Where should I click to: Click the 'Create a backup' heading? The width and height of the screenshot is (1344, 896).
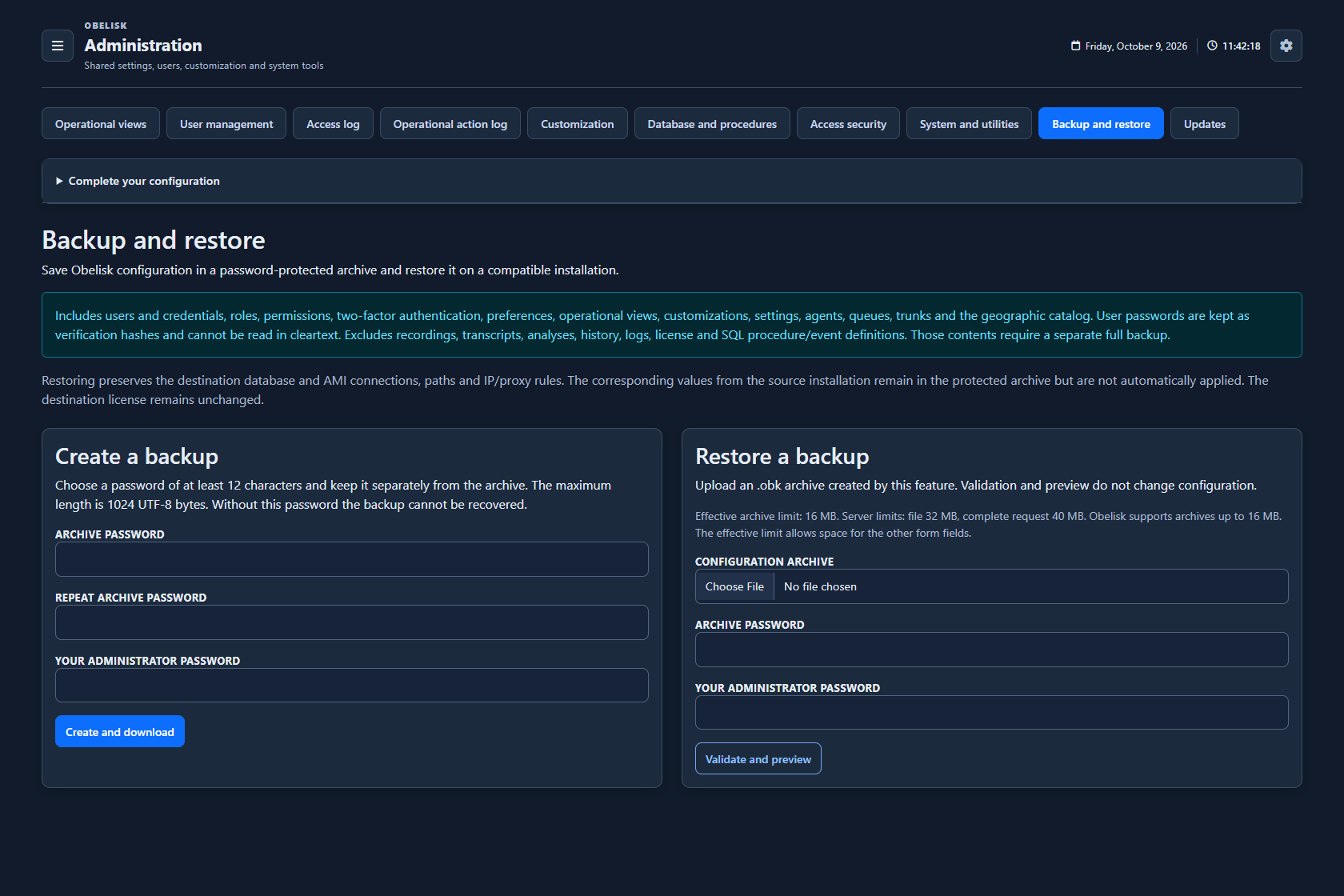[137, 456]
